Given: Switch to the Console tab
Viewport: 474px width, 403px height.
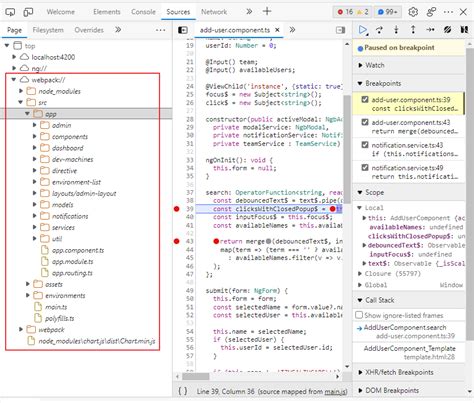Looking at the screenshot, I should [x=143, y=12].
